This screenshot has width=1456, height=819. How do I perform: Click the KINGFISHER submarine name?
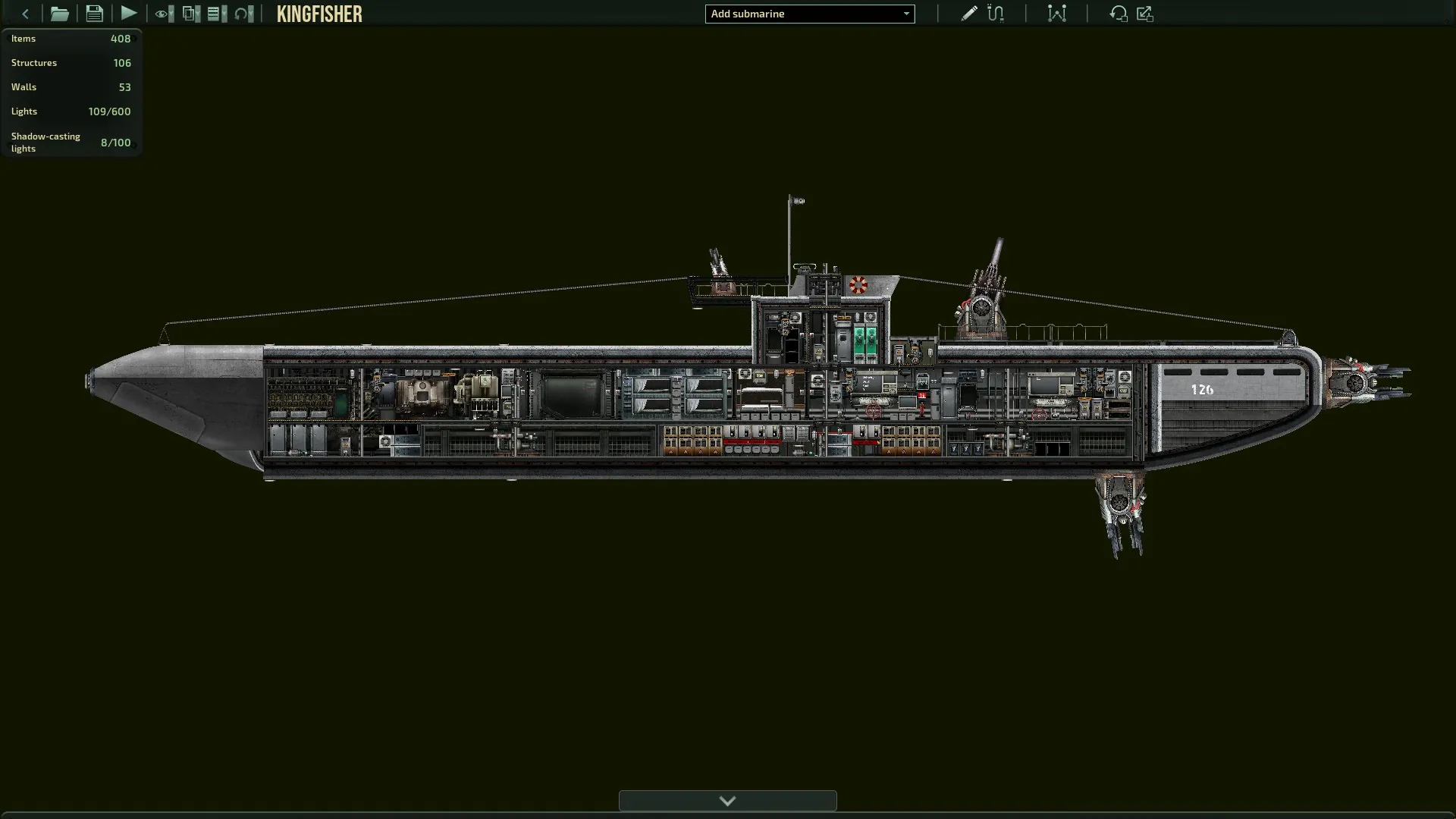click(319, 14)
